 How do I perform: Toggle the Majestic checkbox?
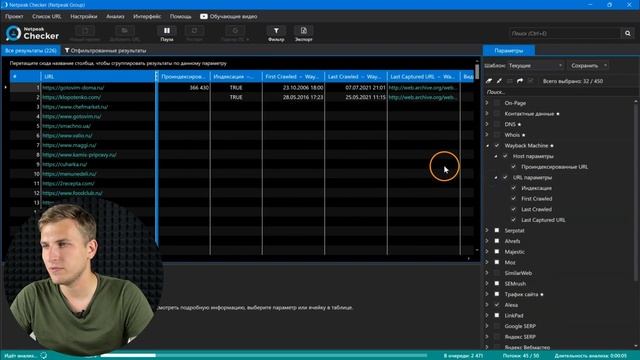pos(497,251)
